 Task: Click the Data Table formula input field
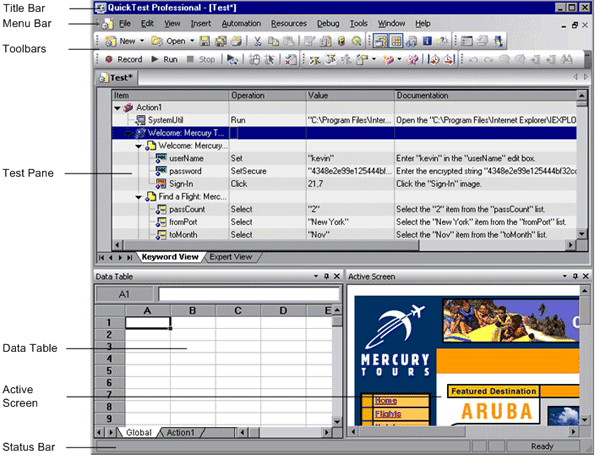click(249, 294)
